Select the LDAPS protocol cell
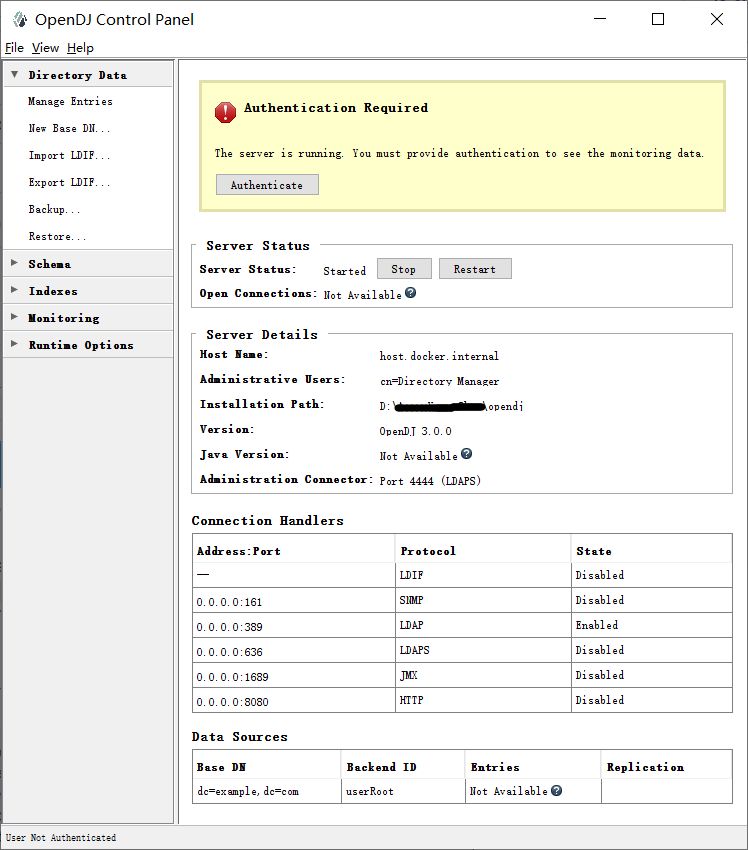 point(483,651)
